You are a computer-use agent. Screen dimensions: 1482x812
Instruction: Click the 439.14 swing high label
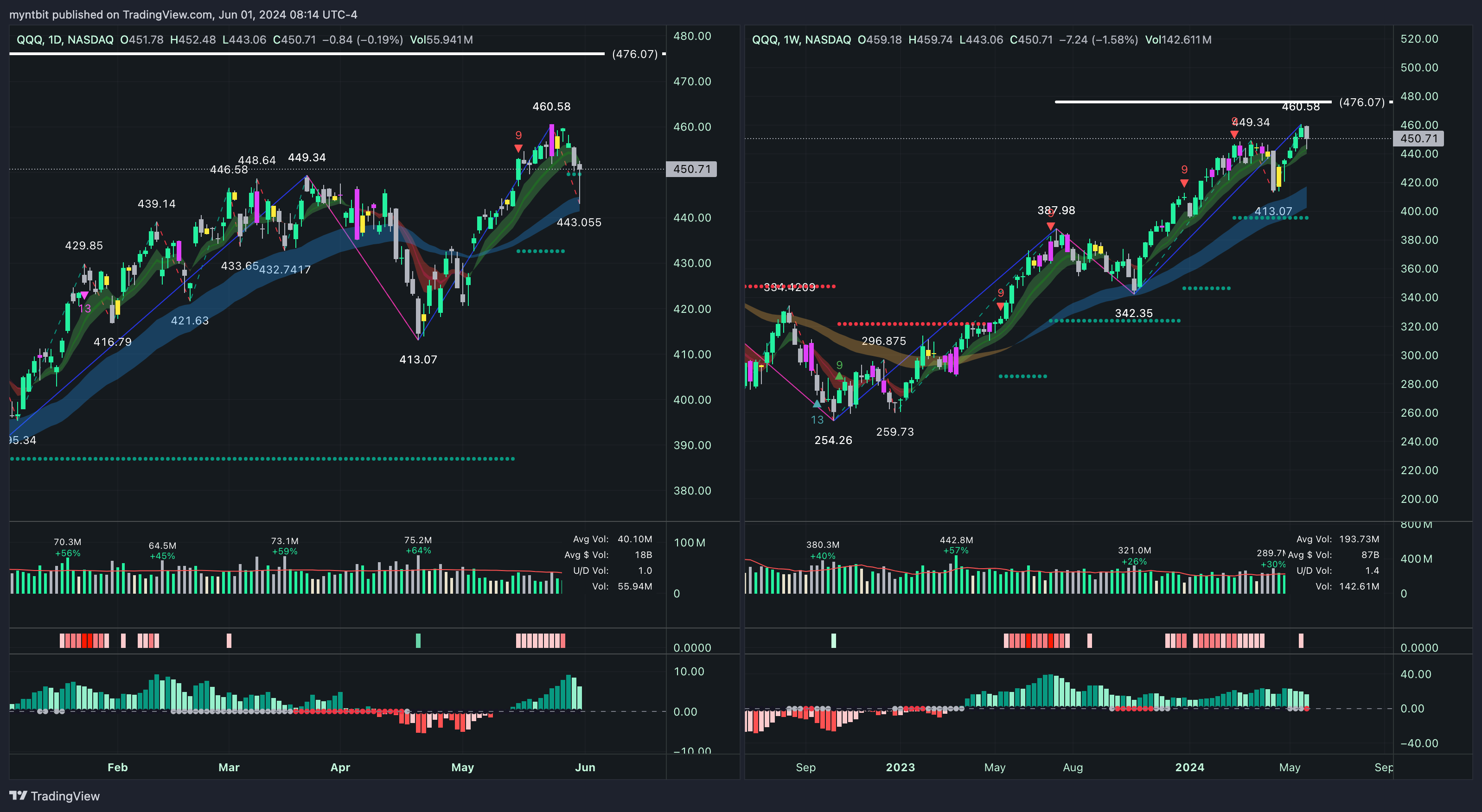click(x=156, y=203)
